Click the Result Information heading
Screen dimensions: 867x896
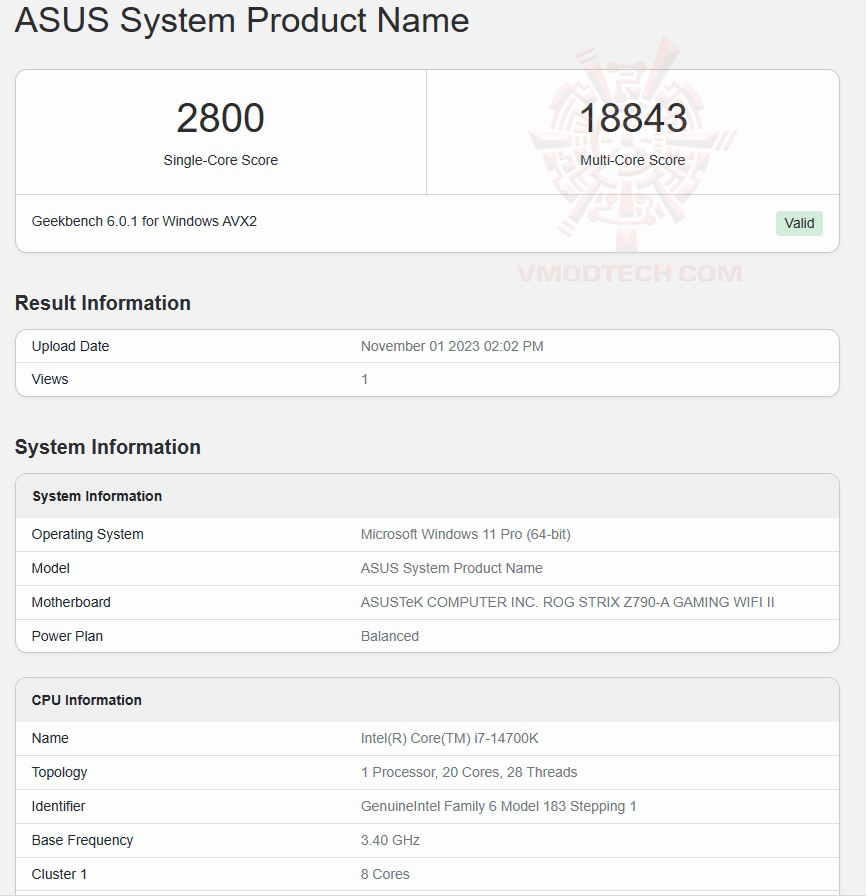(x=103, y=303)
